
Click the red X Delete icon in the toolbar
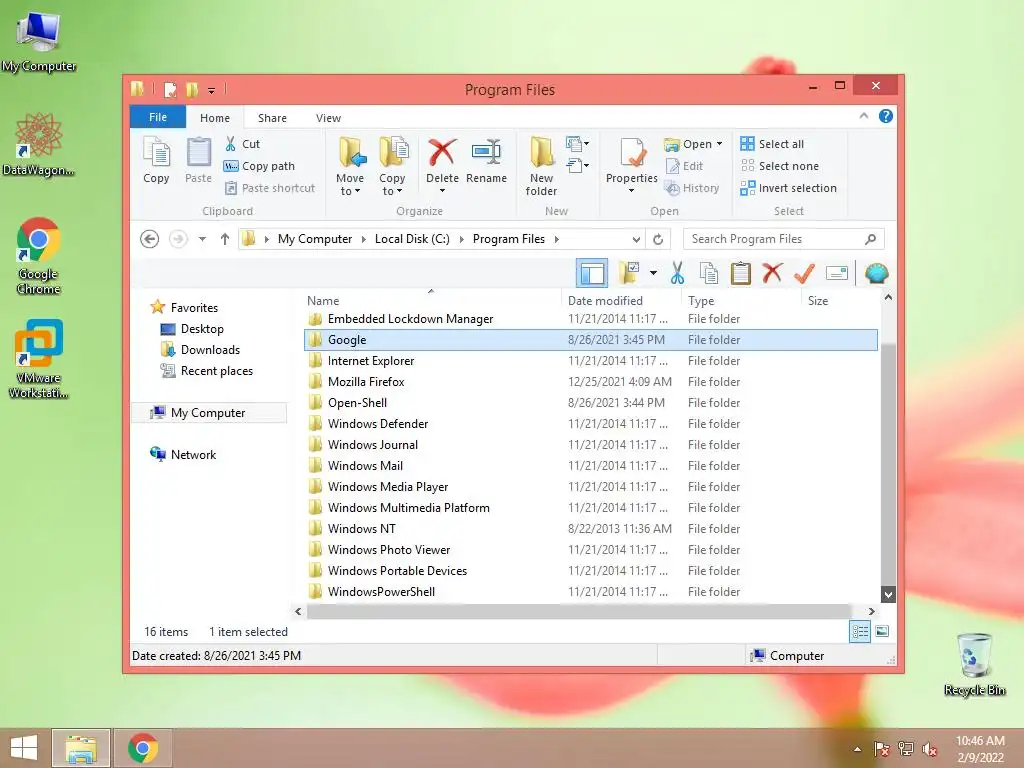[x=772, y=272]
